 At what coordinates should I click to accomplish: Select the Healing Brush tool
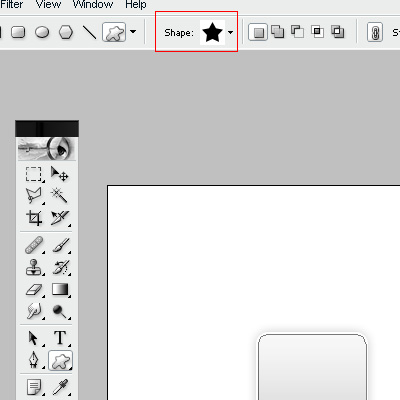coord(34,245)
